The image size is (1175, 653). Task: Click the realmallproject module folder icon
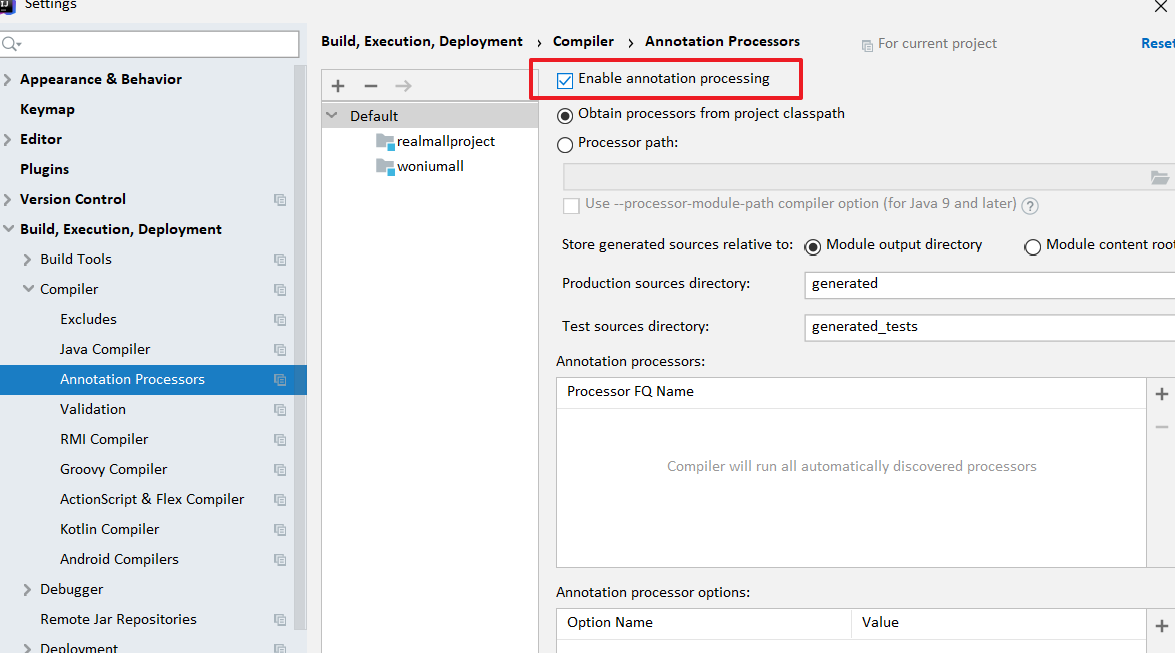pyautogui.click(x=386, y=142)
